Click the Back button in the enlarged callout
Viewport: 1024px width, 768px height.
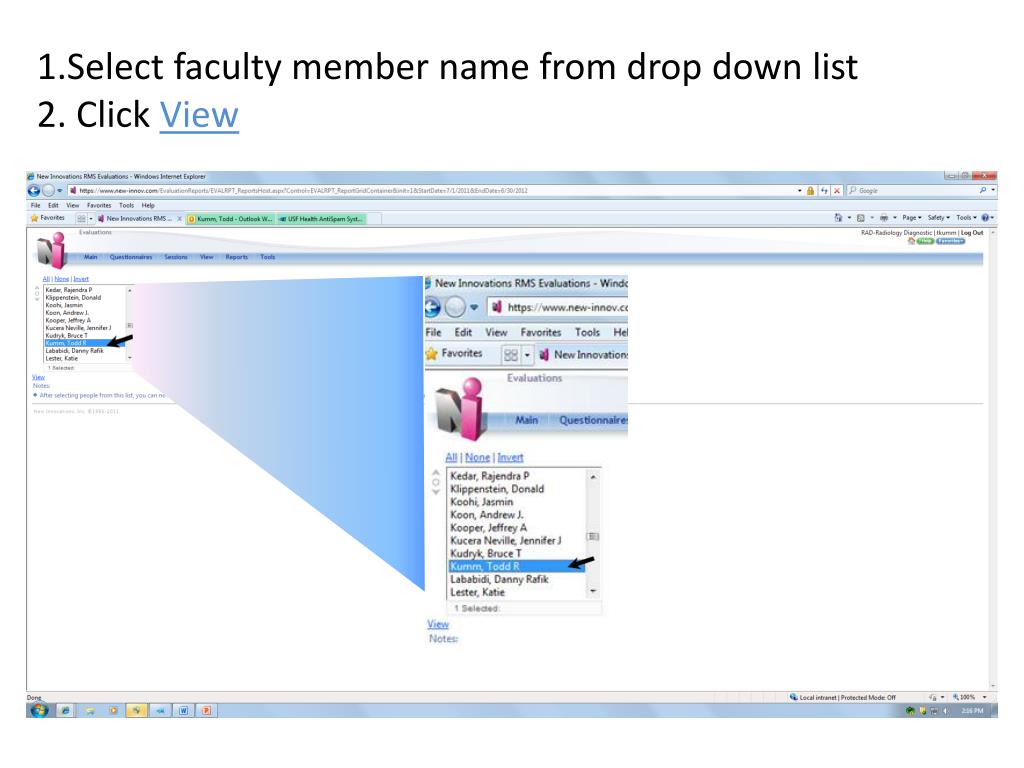pyautogui.click(x=432, y=306)
